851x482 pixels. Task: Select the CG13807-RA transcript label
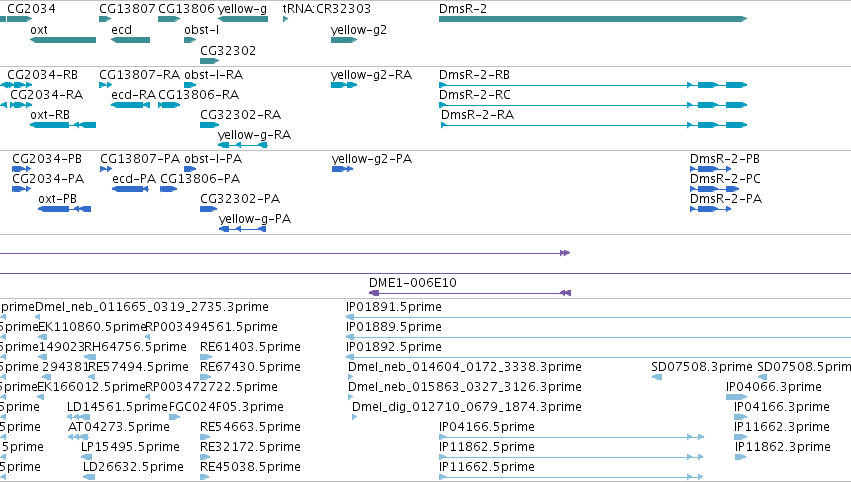pyautogui.click(x=139, y=74)
